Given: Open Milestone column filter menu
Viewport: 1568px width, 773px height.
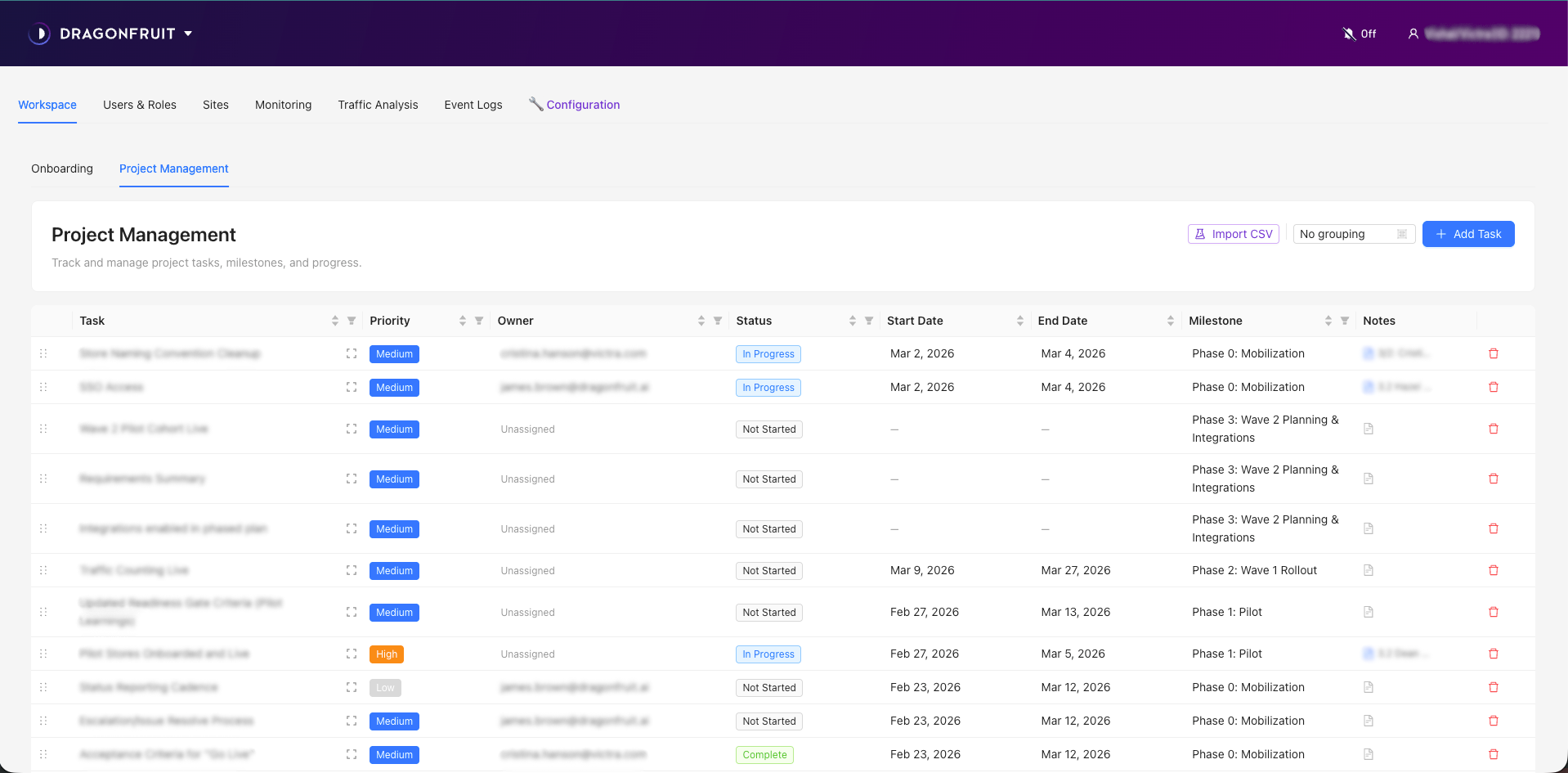Looking at the screenshot, I should pos(1345,321).
